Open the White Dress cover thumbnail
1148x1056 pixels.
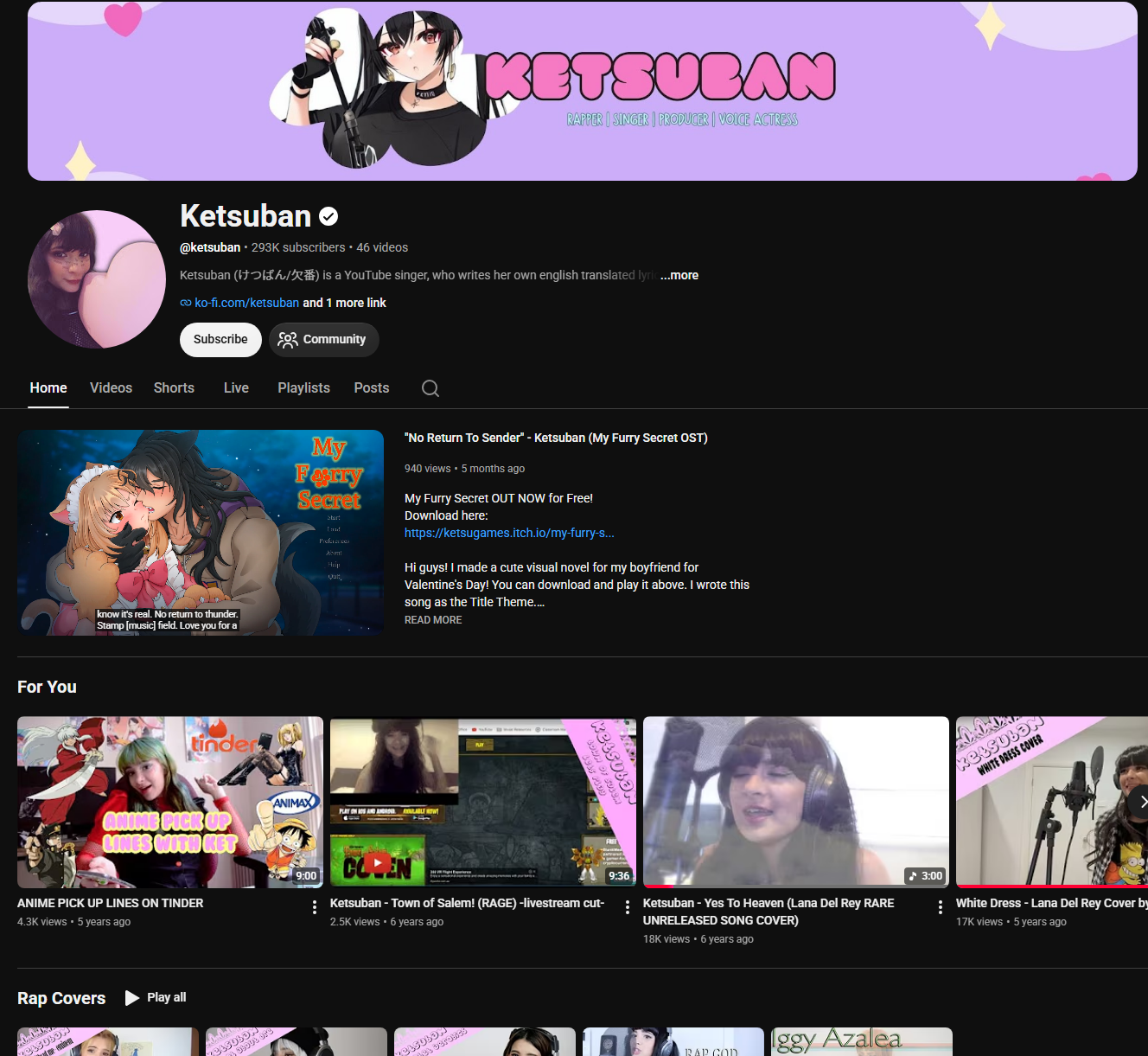(1052, 802)
